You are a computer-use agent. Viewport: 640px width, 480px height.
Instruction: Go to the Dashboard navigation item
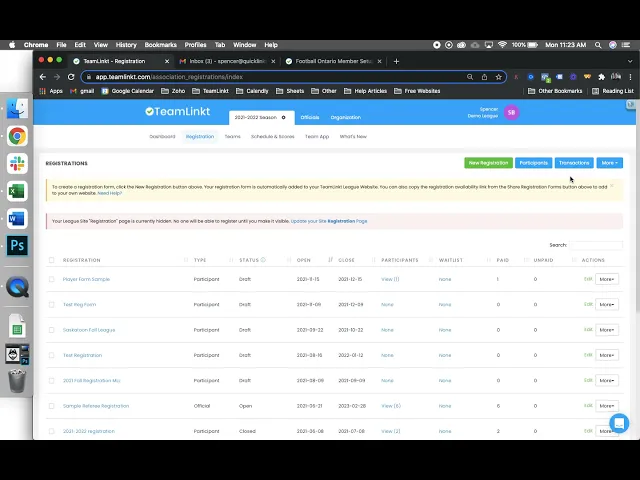(162, 137)
